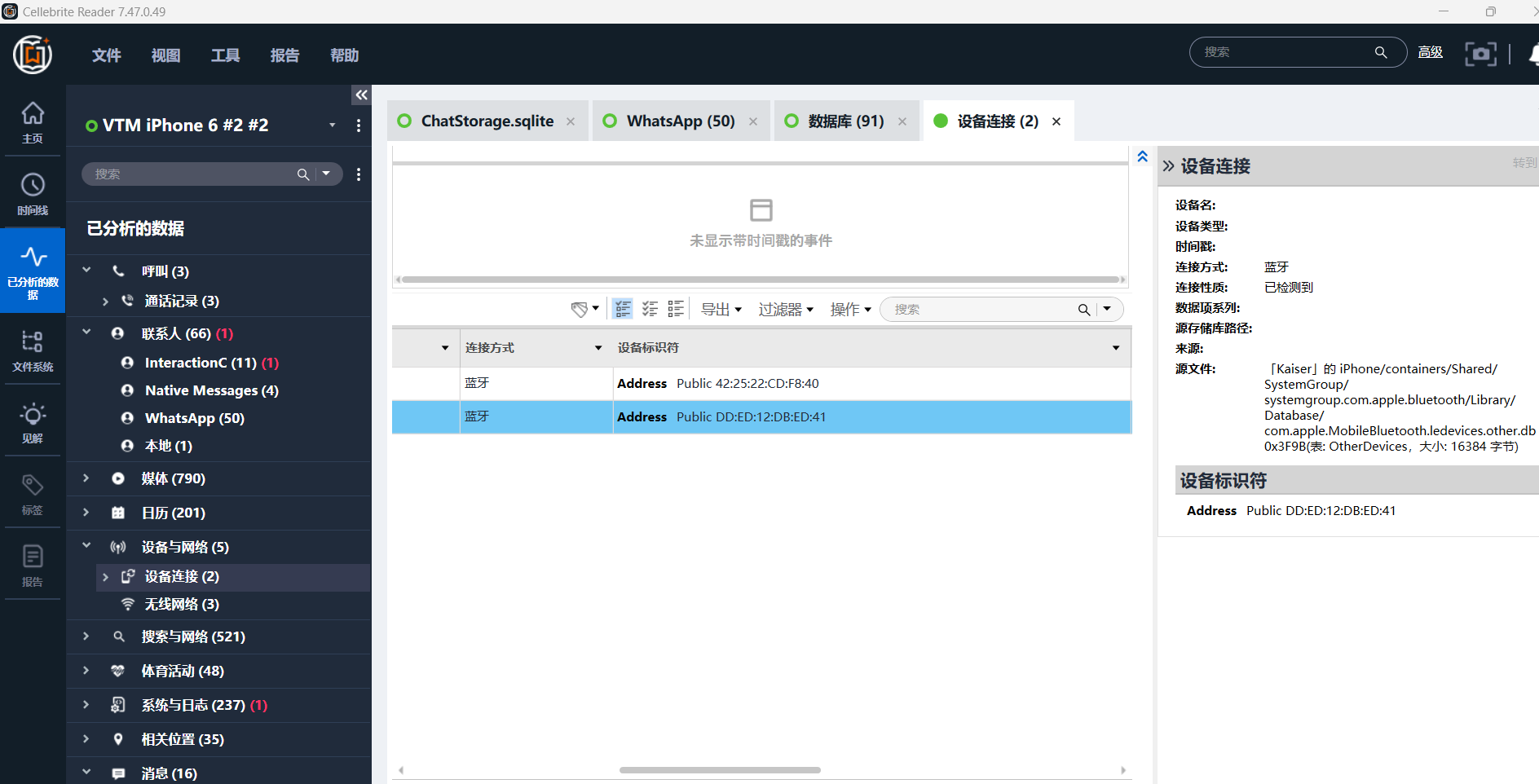Open the 帮助 menu

(345, 55)
